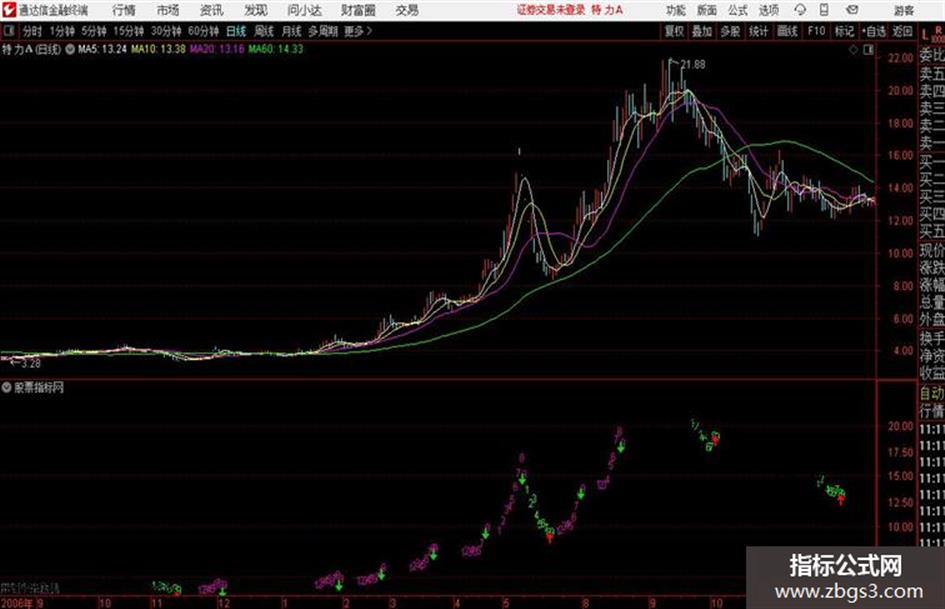The height and width of the screenshot is (609, 945).
Task: Click the 多股 button
Action: pos(730,31)
